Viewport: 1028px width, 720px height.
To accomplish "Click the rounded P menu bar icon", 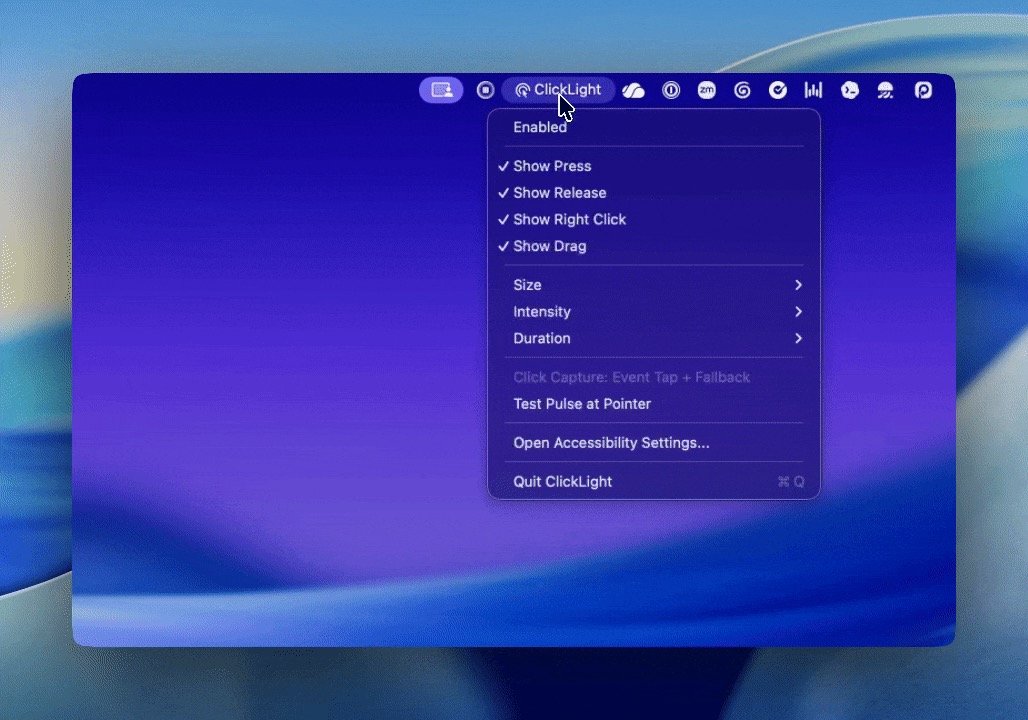I will click(x=923, y=90).
